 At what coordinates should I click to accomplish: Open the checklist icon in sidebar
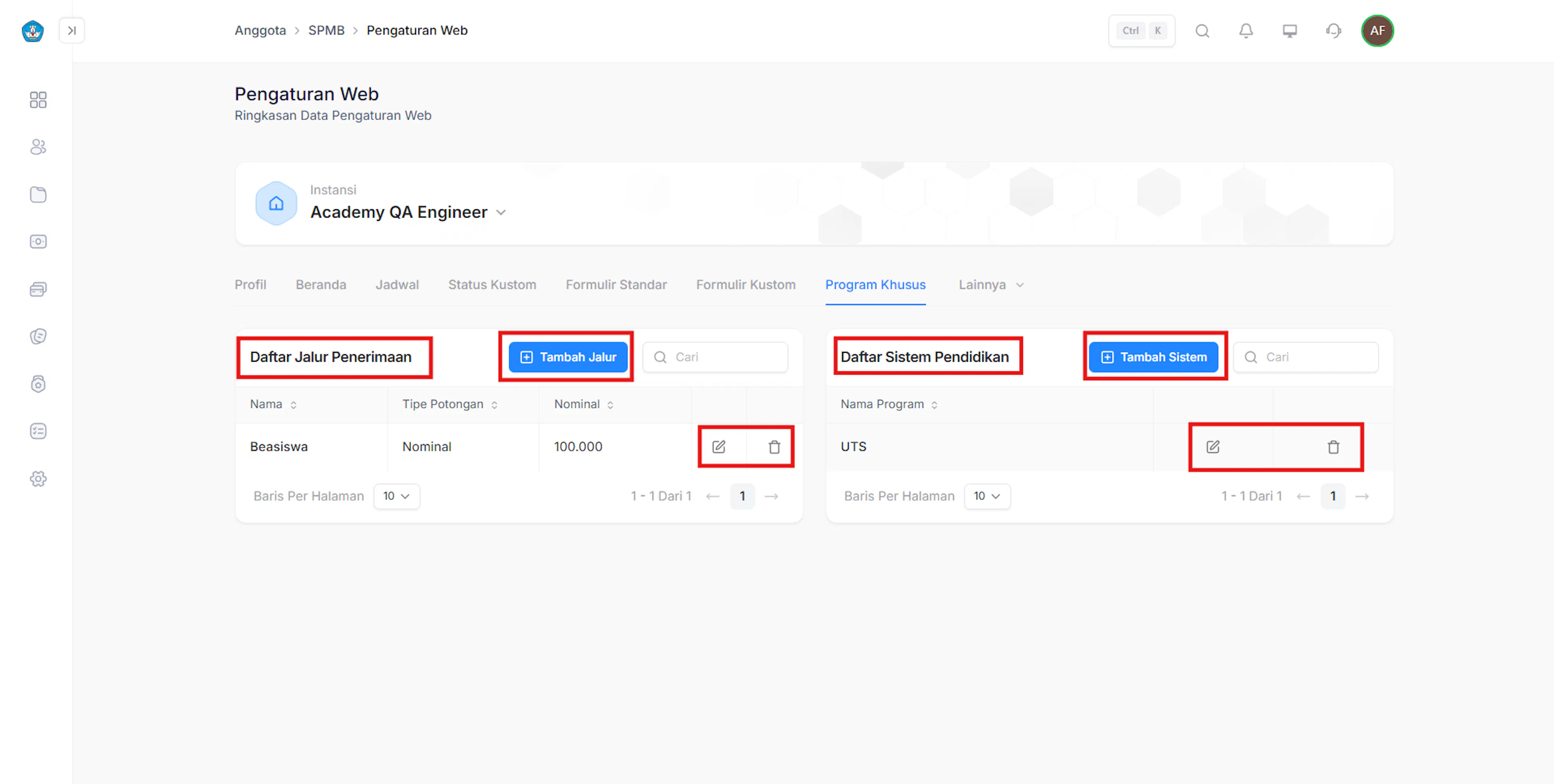tap(38, 431)
